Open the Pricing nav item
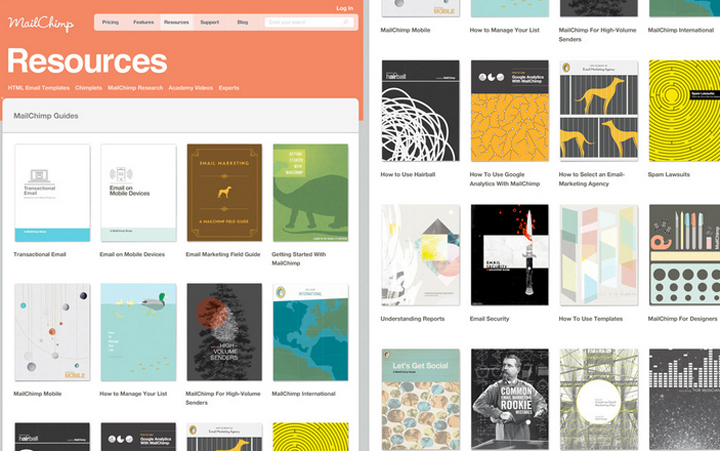This screenshot has width=720, height=451. [110, 22]
